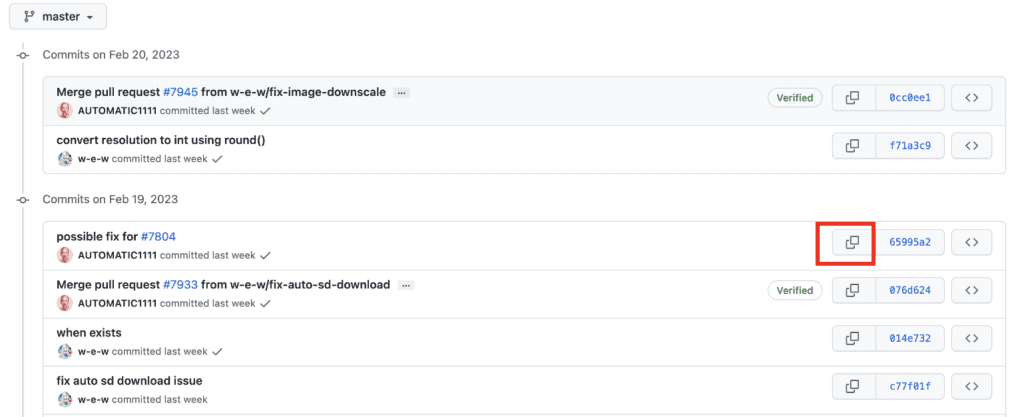Open commit hash f71a3c9

(910, 146)
